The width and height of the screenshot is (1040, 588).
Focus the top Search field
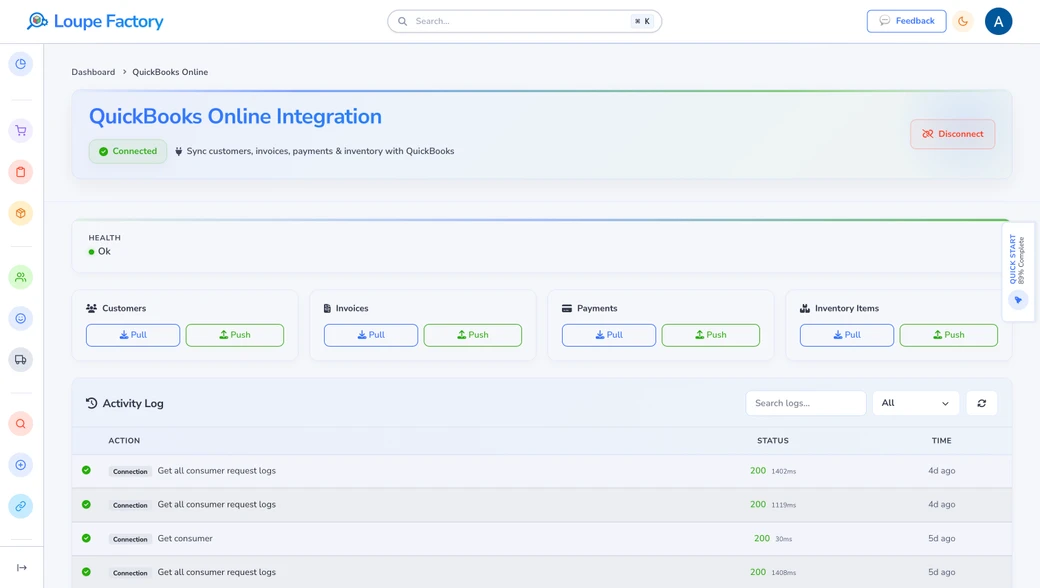pos(524,21)
